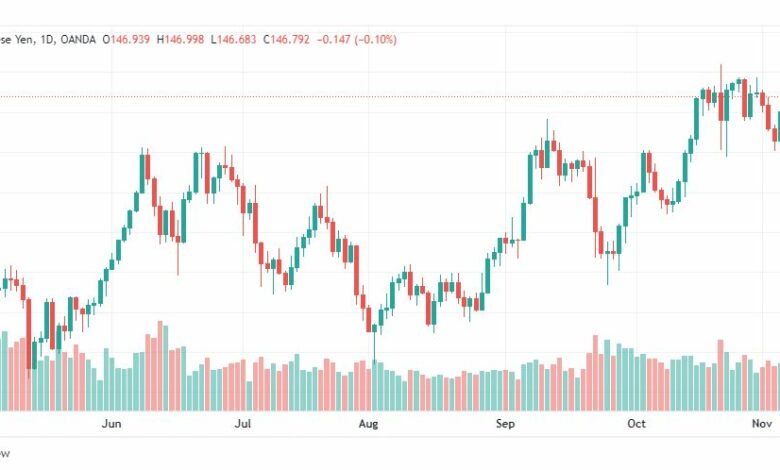The width and height of the screenshot is (780, 470).
Task: Click the Jun label on the time axis
Action: tap(111, 424)
